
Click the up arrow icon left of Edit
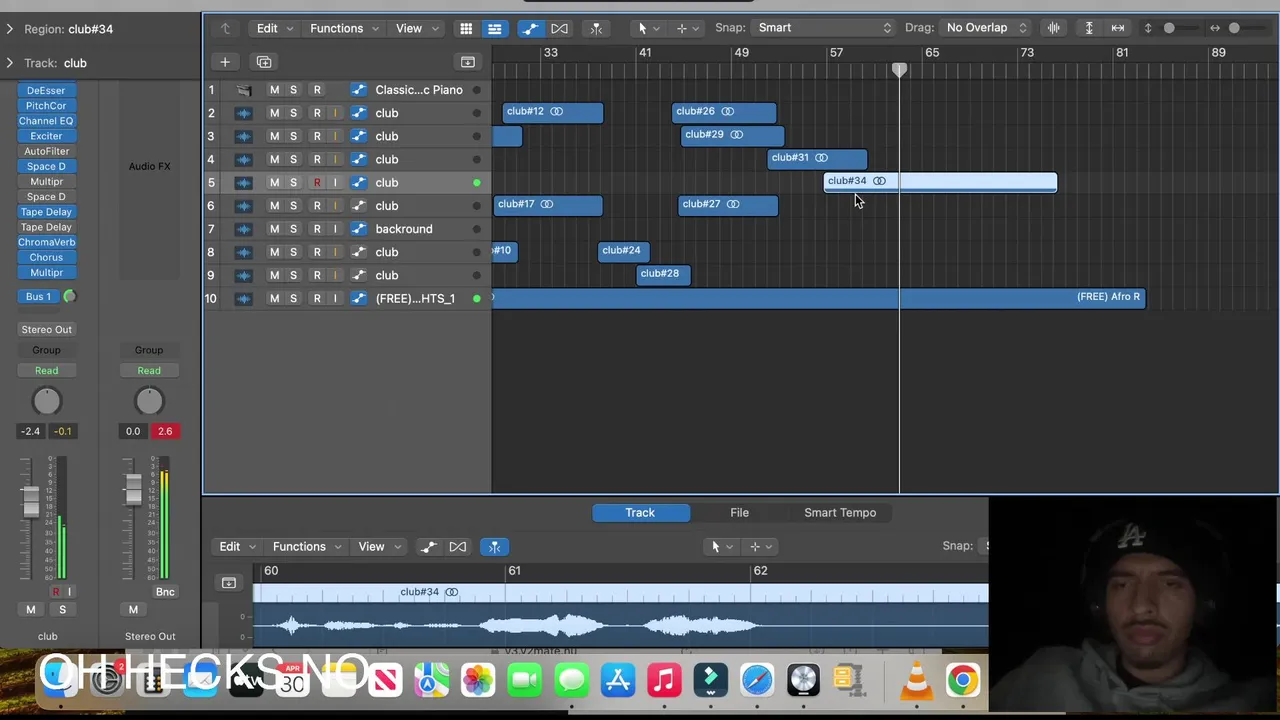point(225,28)
